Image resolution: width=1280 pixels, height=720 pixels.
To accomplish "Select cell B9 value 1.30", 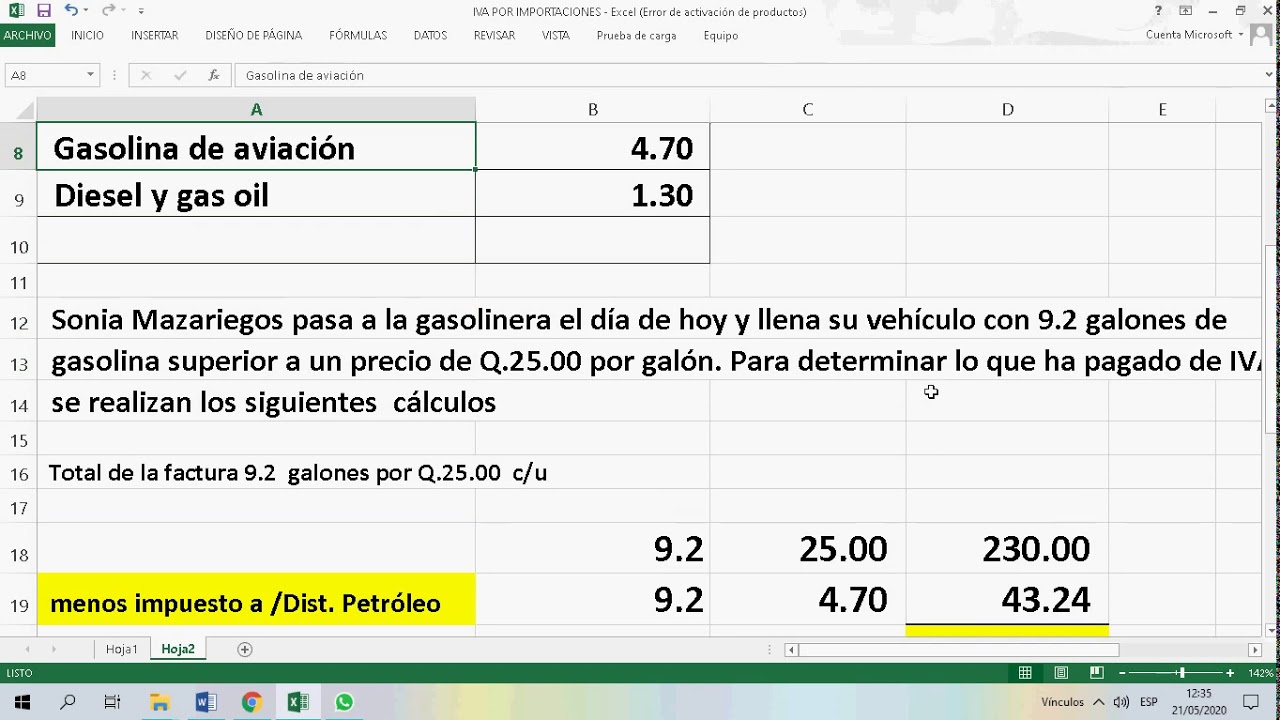I will 593,194.
